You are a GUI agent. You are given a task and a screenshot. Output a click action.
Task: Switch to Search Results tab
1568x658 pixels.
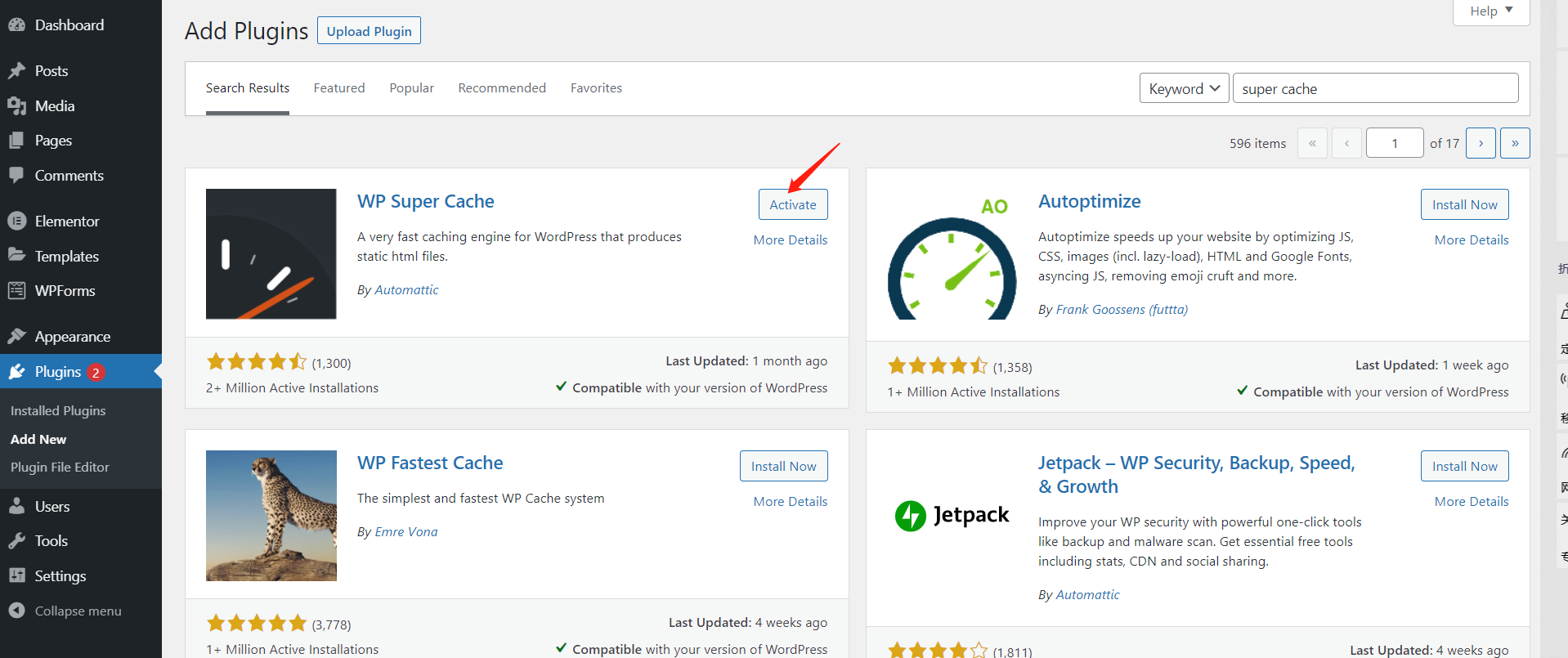(x=248, y=88)
